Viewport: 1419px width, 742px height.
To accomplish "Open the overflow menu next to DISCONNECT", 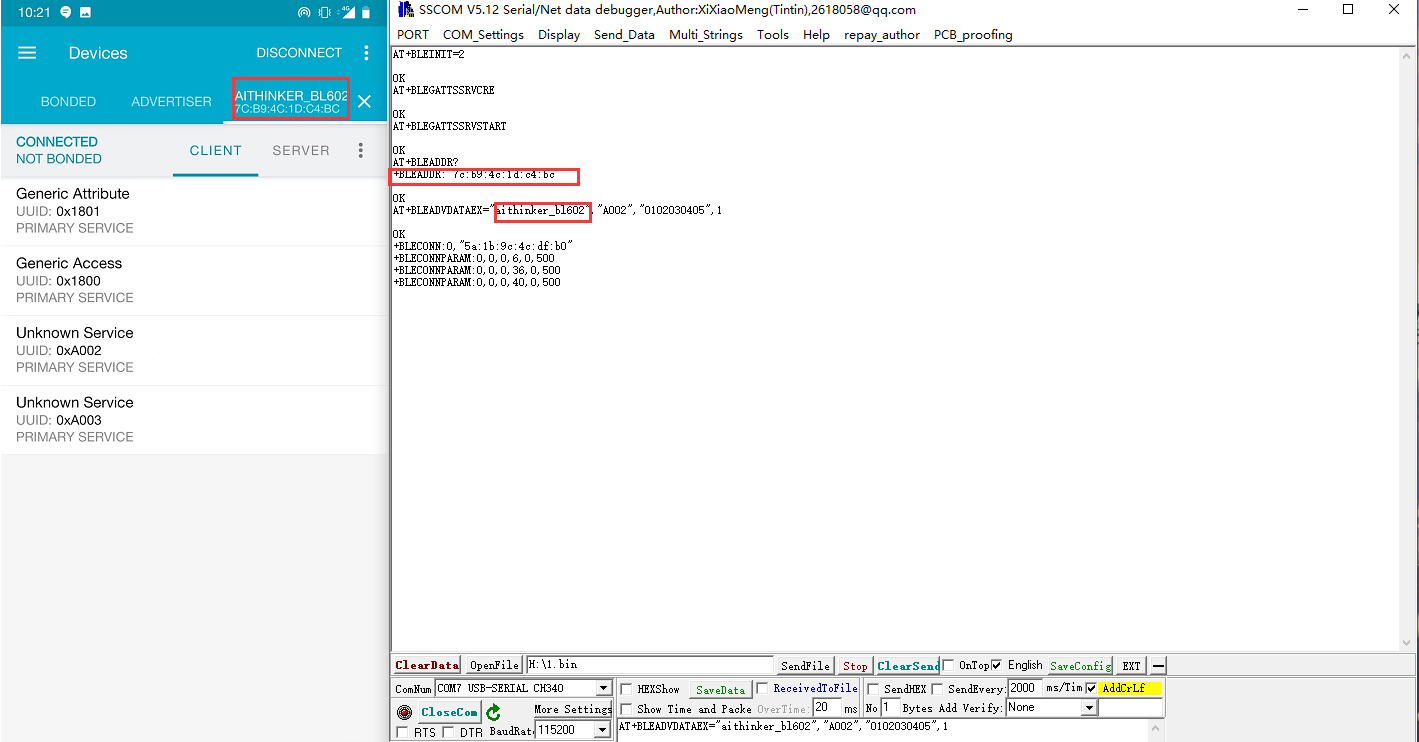I will 366,53.
